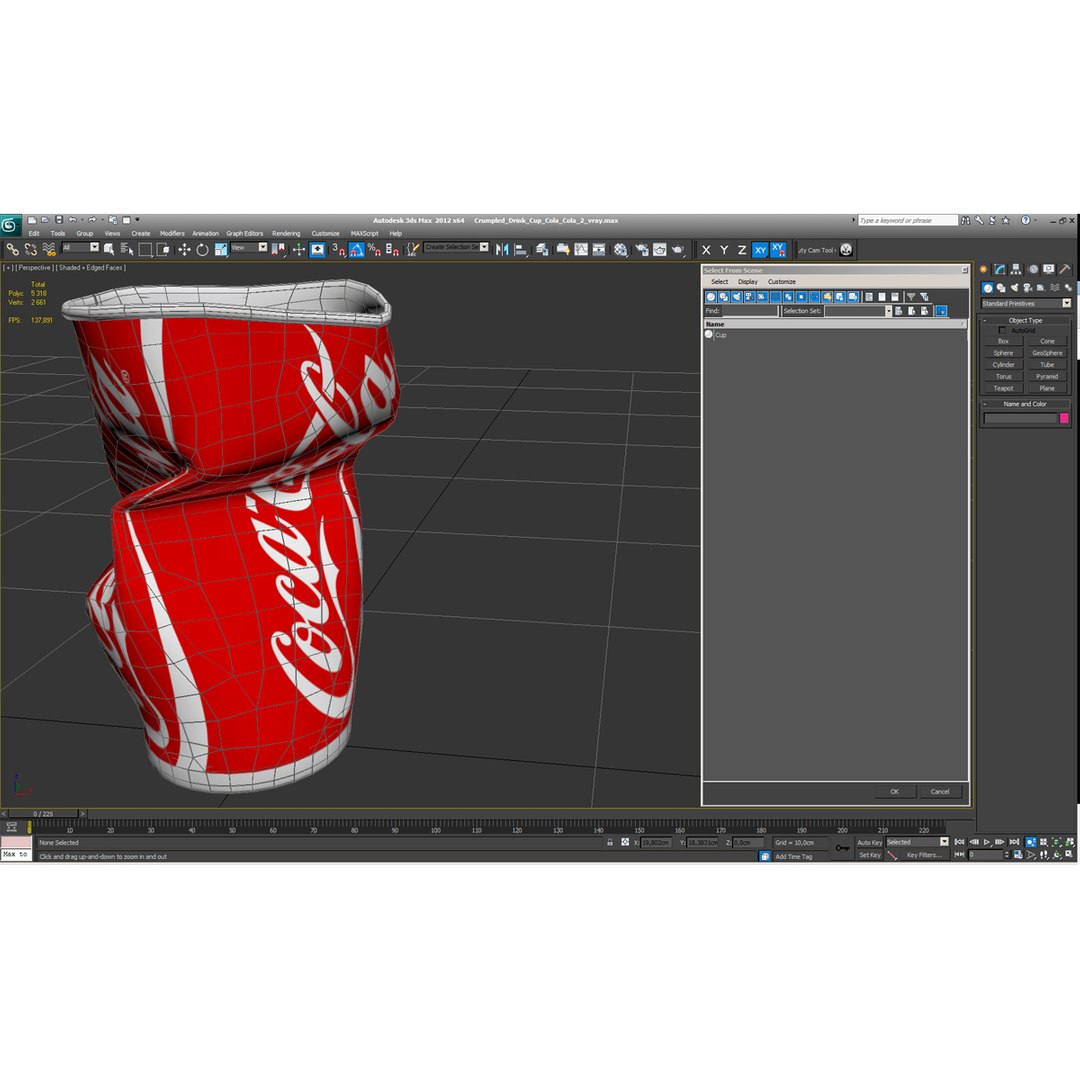Viewport: 1080px width, 1080px height.
Task: Open the selection filter 'All' dropdown
Action: (x=81, y=247)
